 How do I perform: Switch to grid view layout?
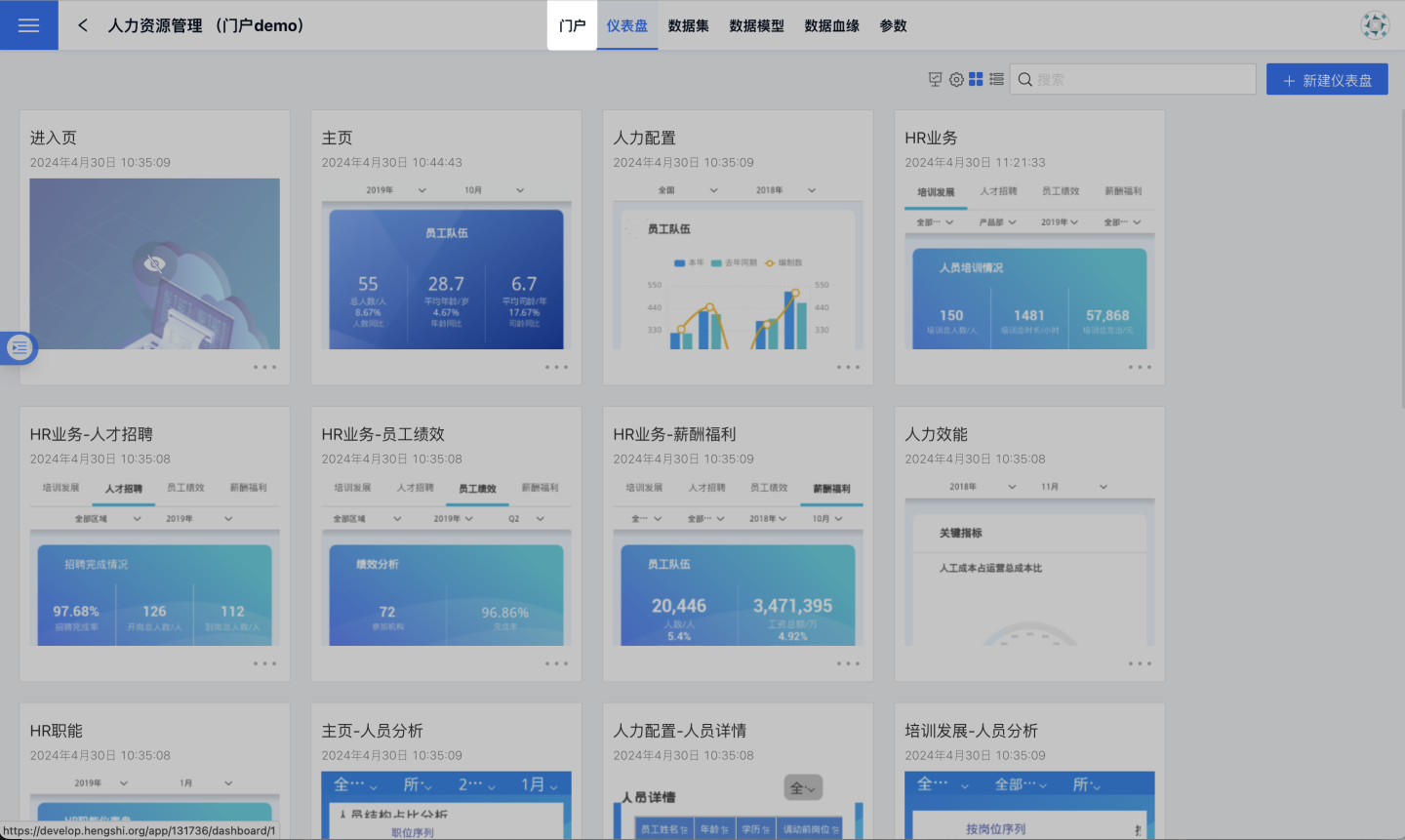pos(976,80)
